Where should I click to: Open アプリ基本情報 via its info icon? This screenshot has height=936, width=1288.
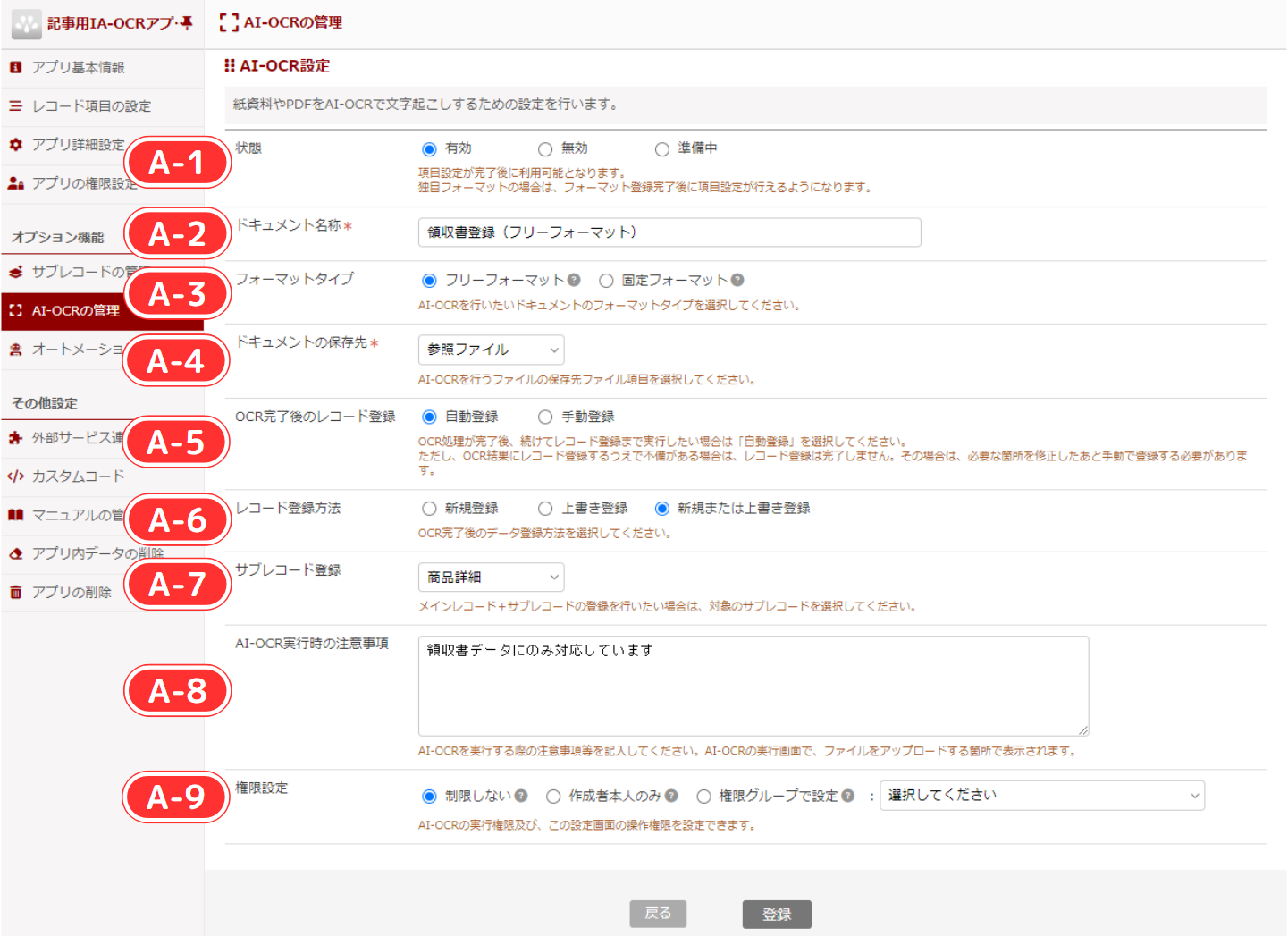coord(16,67)
